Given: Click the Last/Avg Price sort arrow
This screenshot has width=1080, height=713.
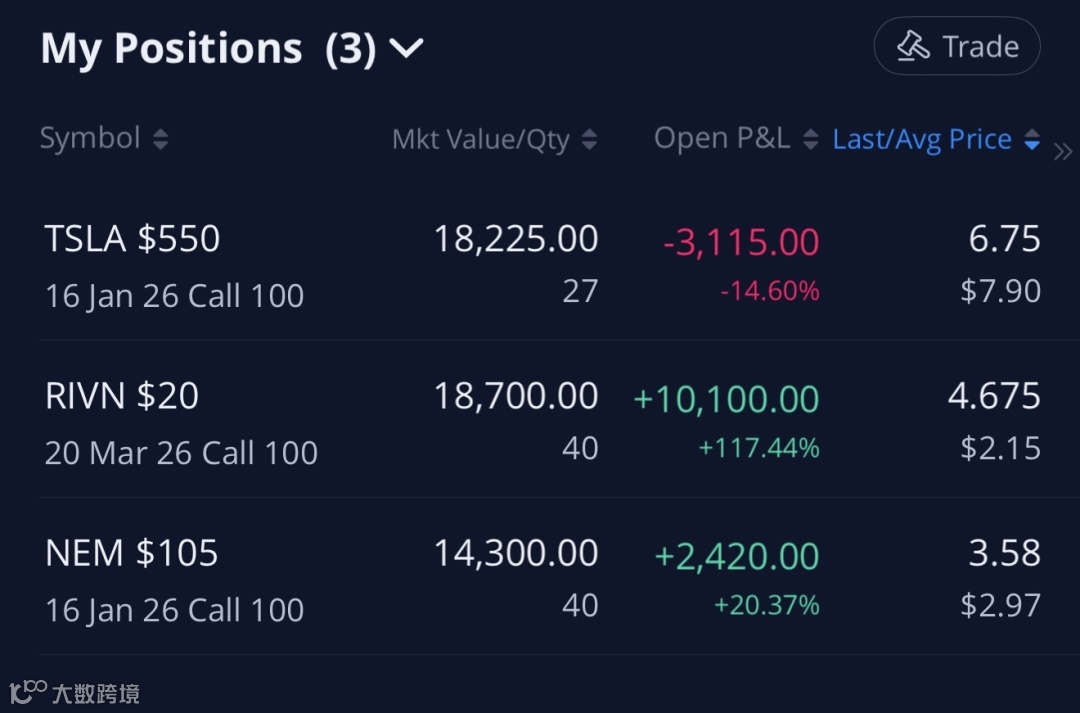Looking at the screenshot, I should [x=1031, y=141].
